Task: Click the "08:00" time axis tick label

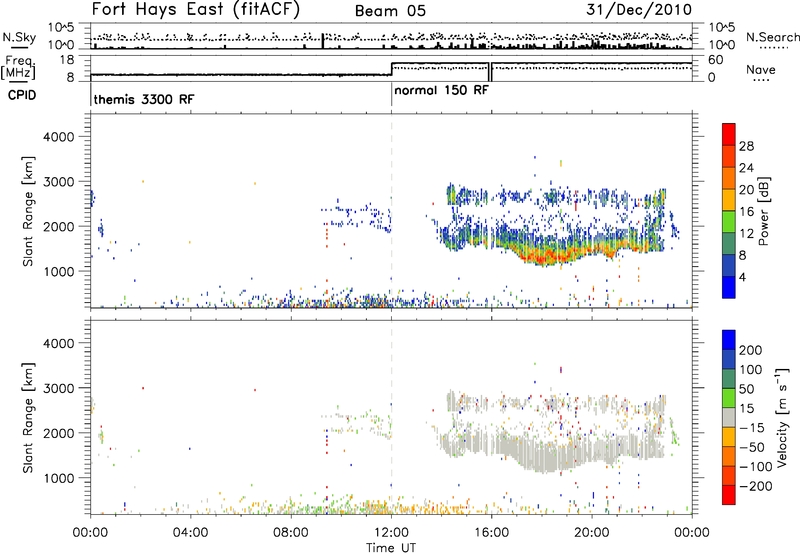Action: [x=291, y=533]
